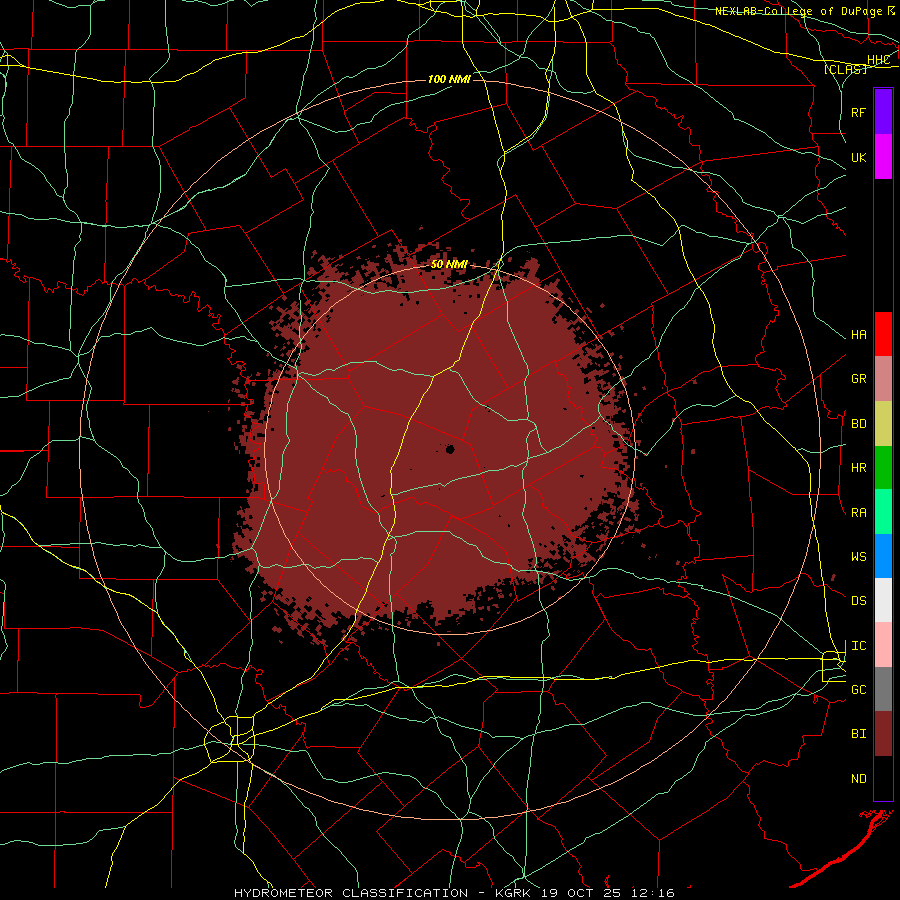Select the GR pink legend swatch
Screen dimensions: 900x900
883,379
